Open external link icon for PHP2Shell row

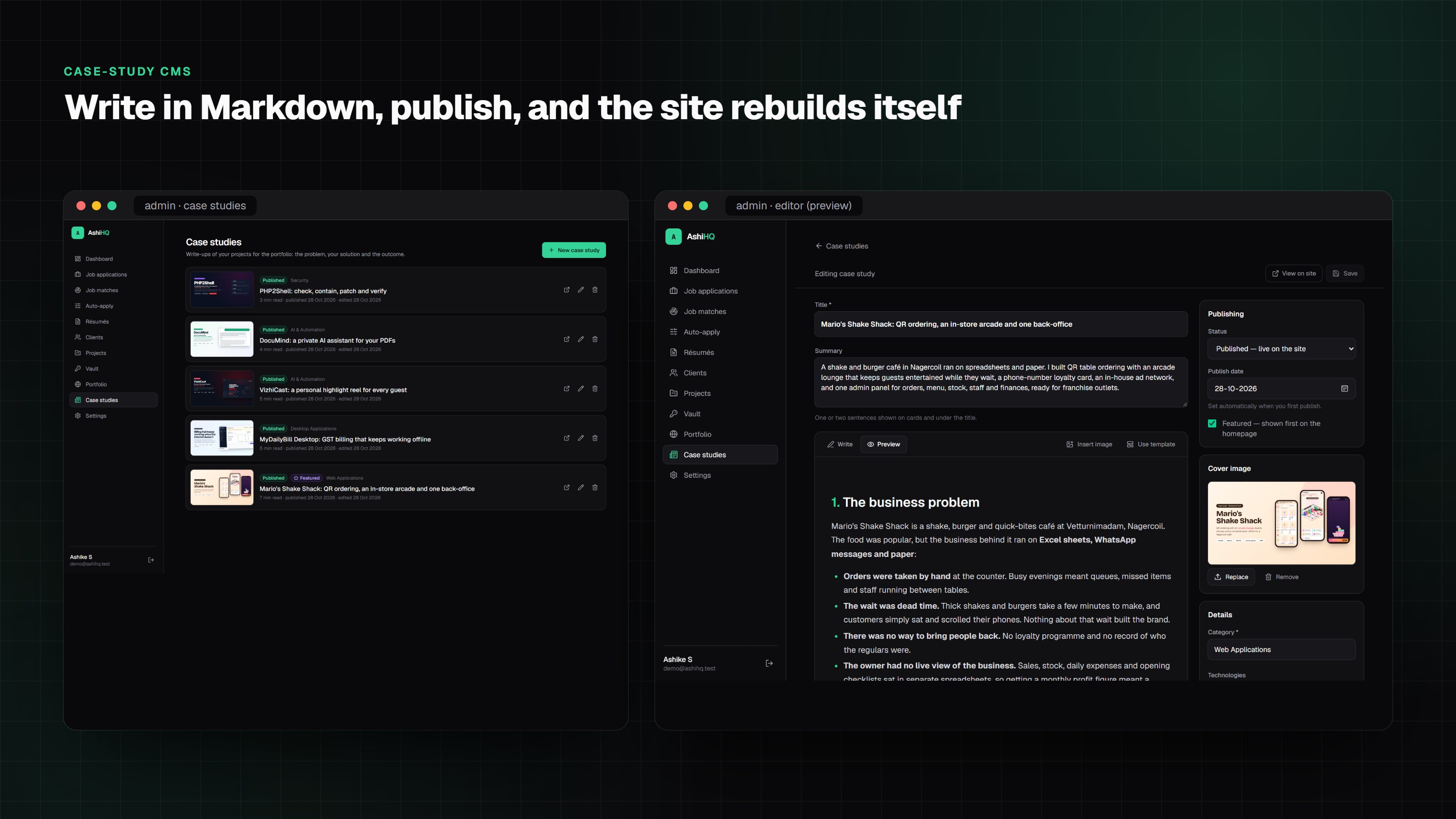[566, 290]
